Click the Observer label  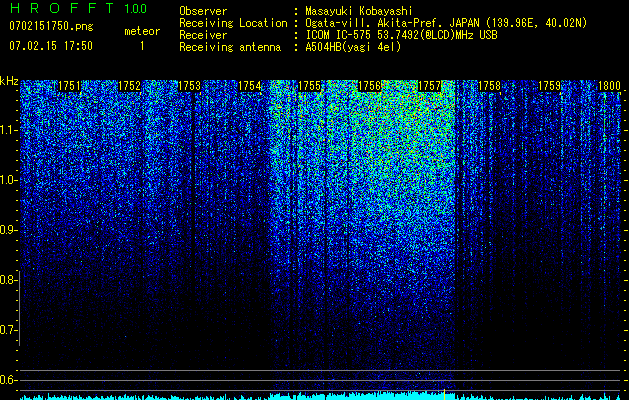(x=203, y=11)
